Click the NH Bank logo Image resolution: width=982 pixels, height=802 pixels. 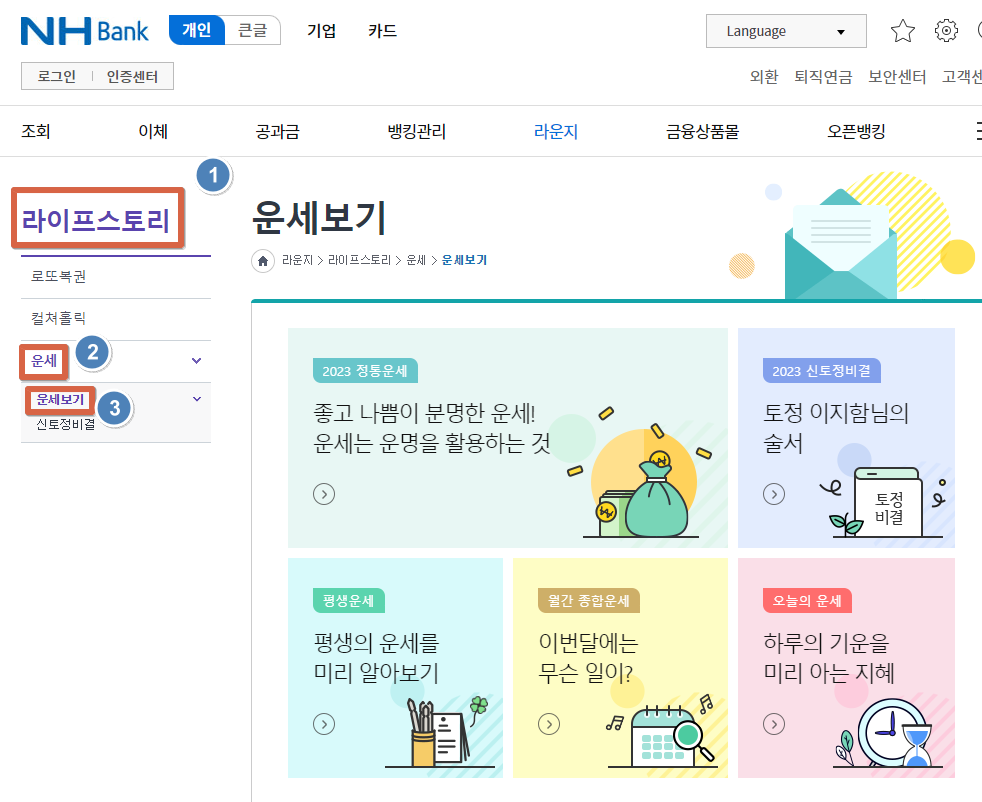pos(85,31)
